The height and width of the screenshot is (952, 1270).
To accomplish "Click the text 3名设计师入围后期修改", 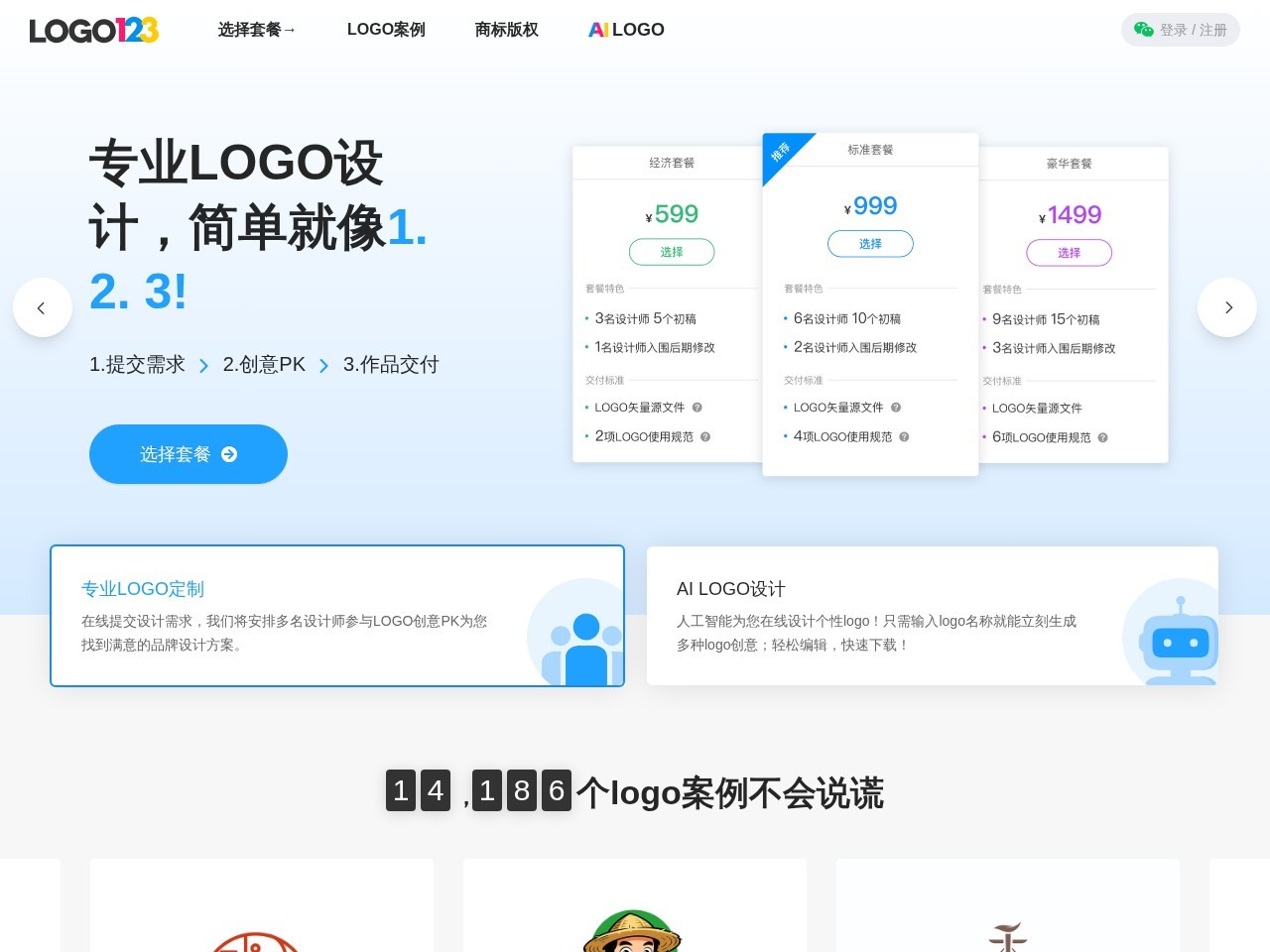I will (x=1054, y=349).
